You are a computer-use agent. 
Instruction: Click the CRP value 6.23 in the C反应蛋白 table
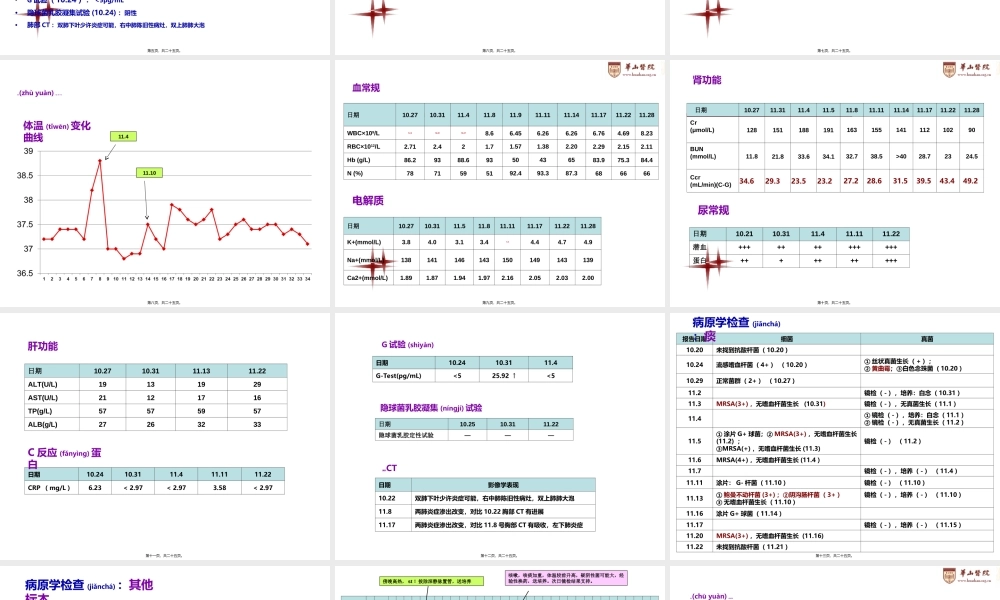pos(95,488)
